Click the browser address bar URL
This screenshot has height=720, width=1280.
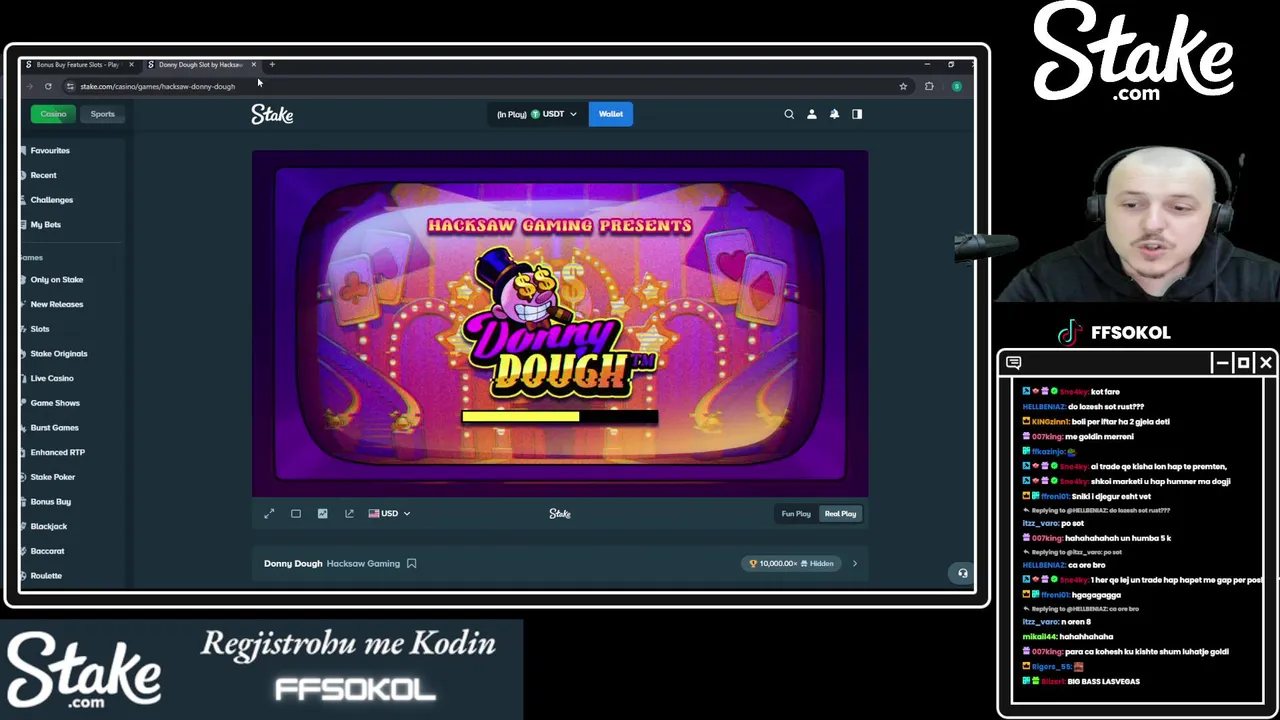157,86
